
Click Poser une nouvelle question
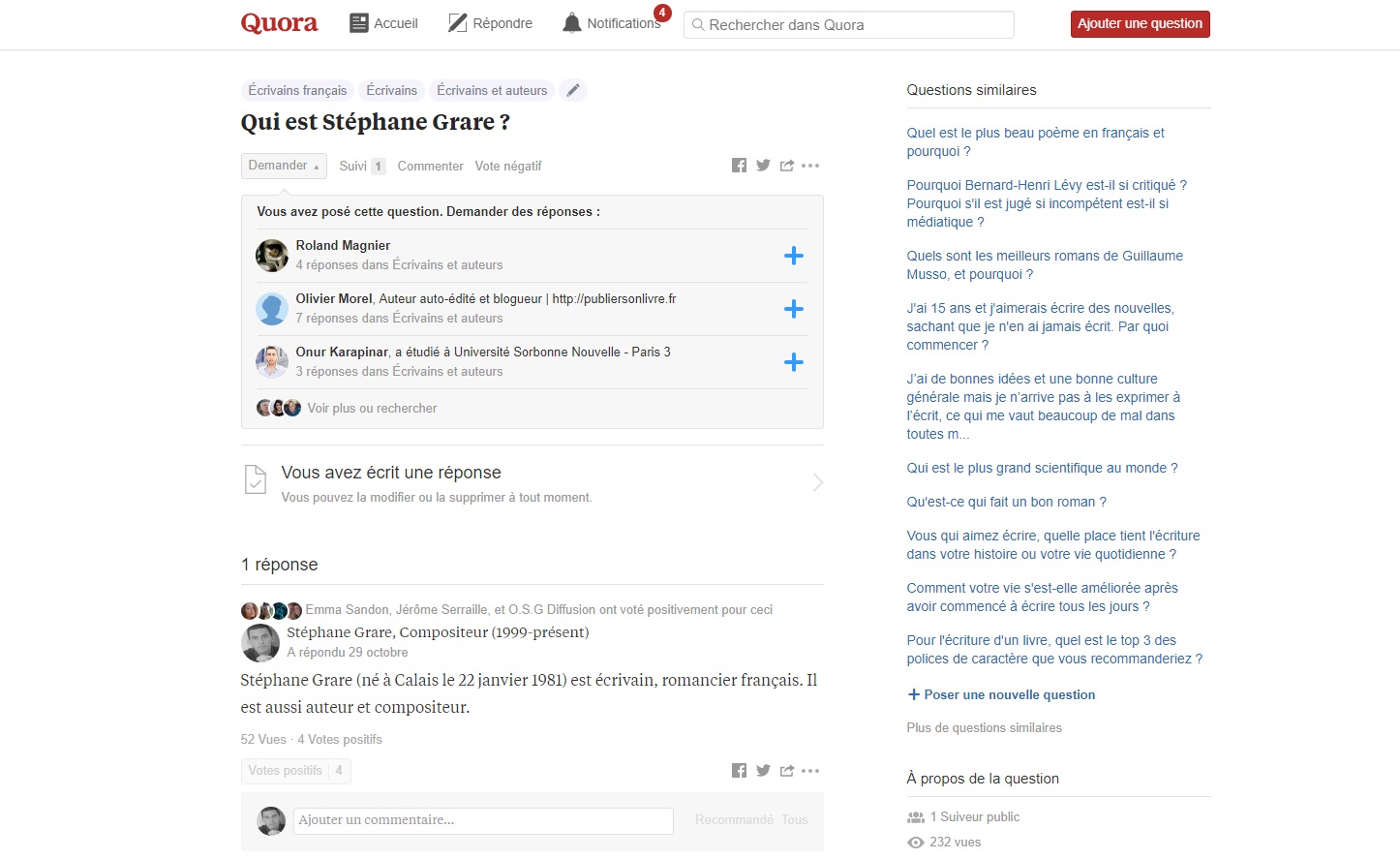click(1001, 695)
